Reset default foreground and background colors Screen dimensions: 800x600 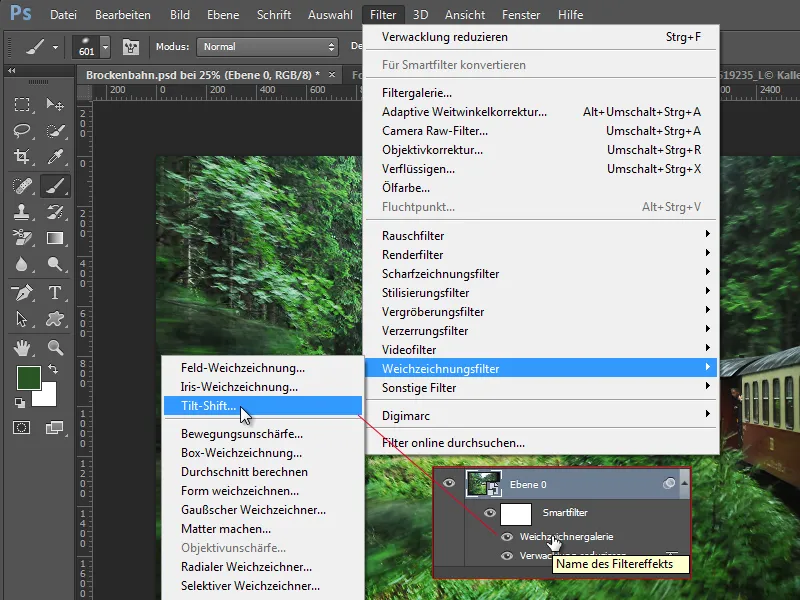[20, 403]
